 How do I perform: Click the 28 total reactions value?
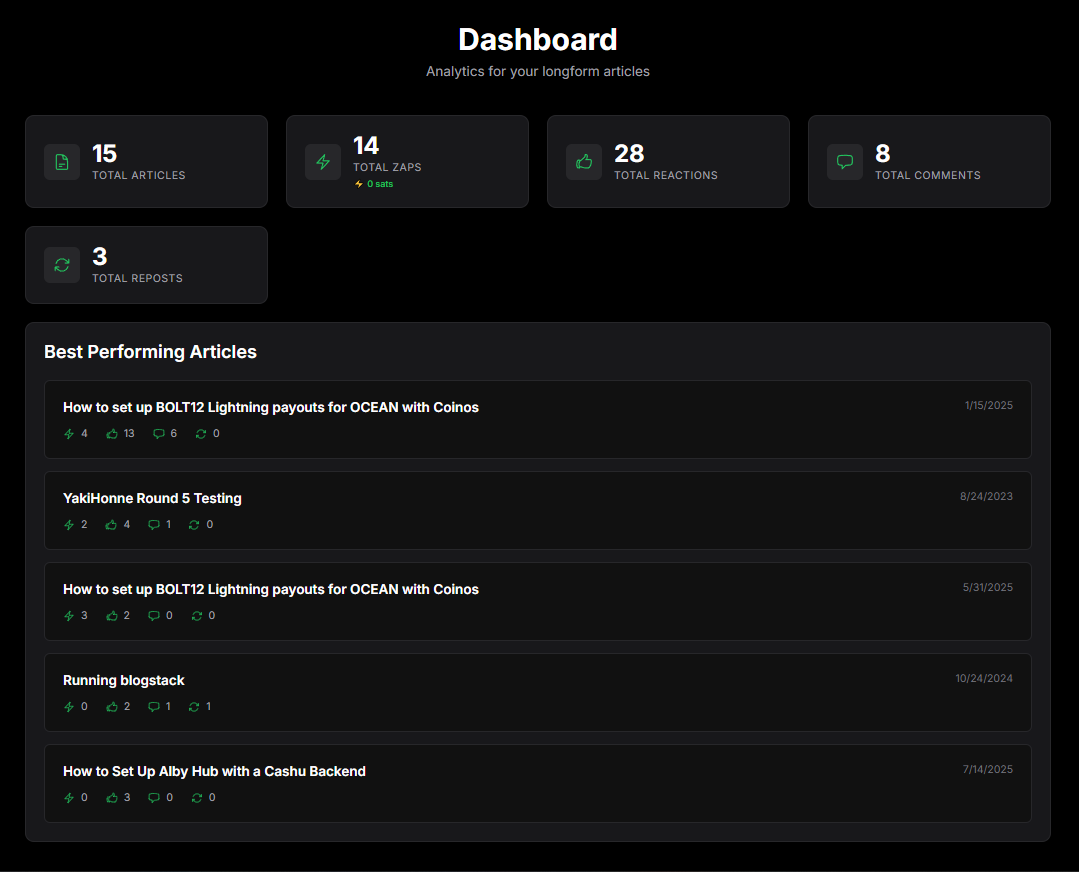point(629,153)
